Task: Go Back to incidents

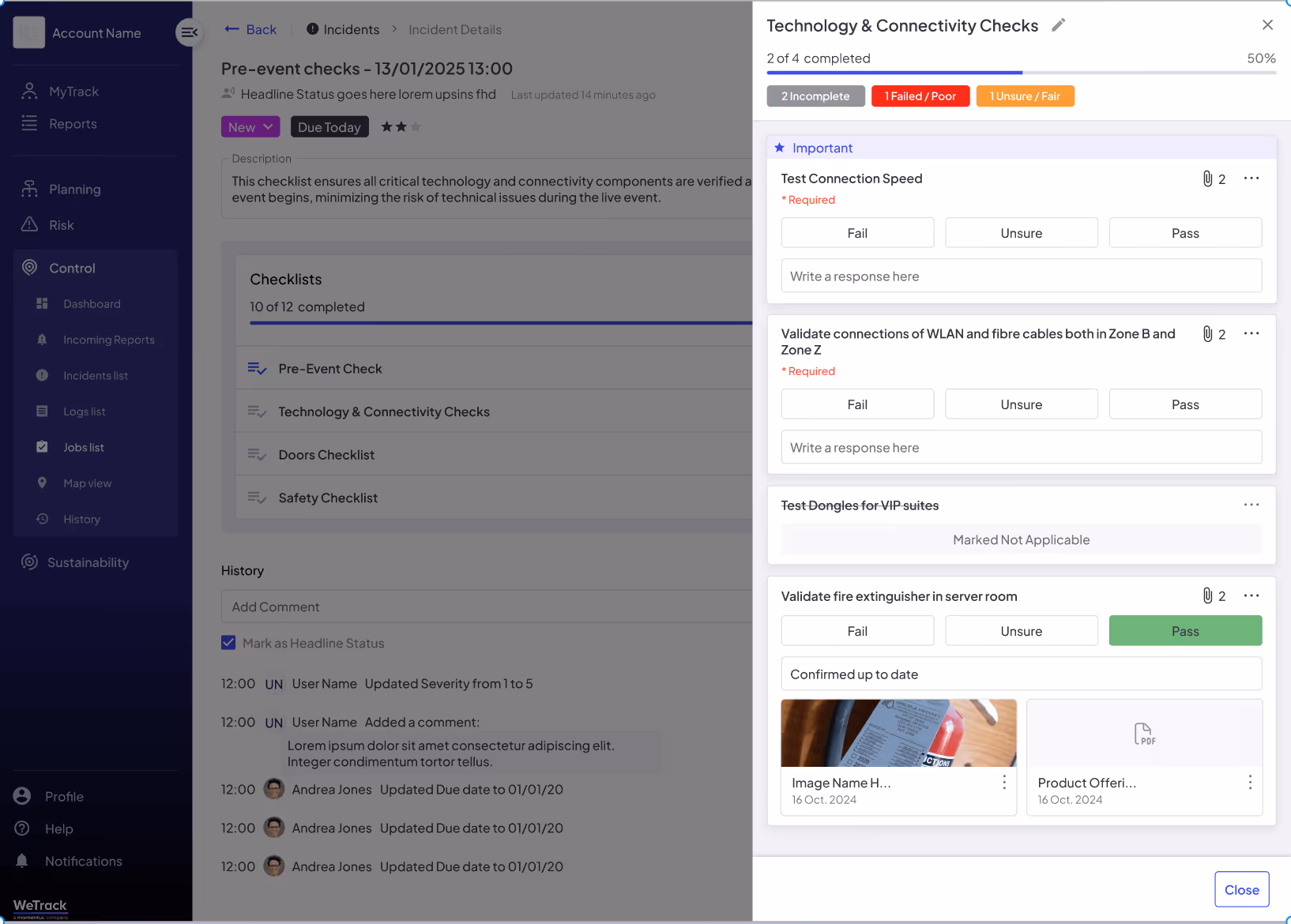Action: (x=250, y=29)
